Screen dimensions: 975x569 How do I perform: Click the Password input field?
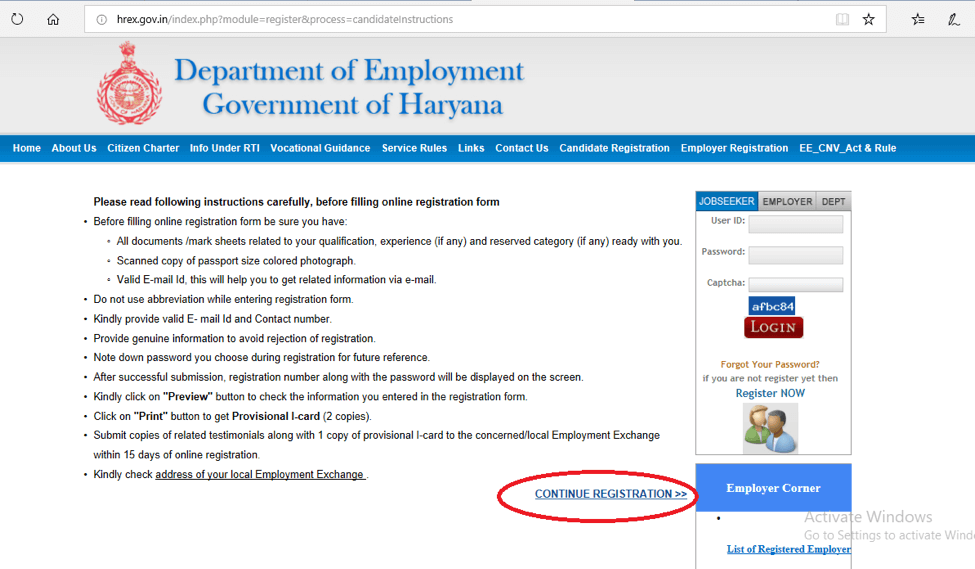(796, 255)
